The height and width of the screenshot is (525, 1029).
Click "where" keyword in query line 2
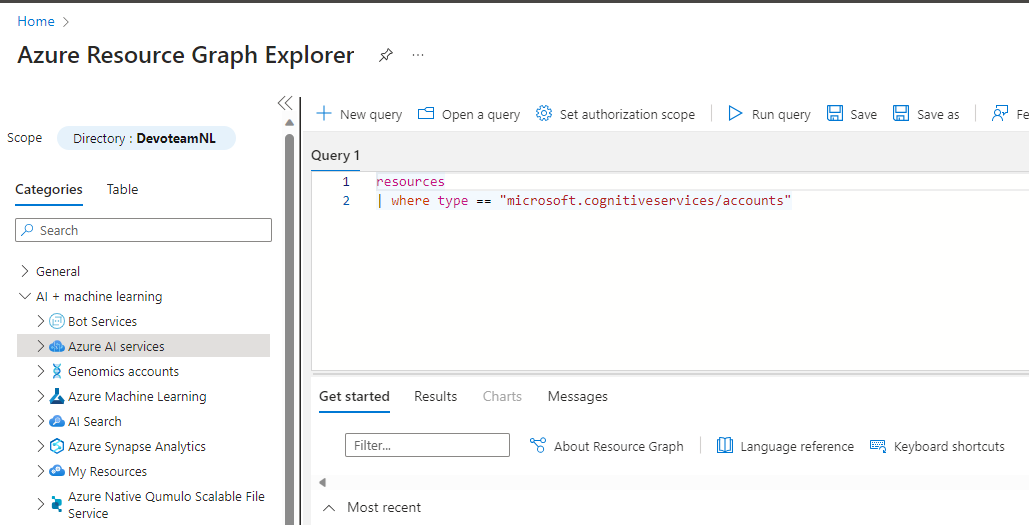(x=410, y=201)
